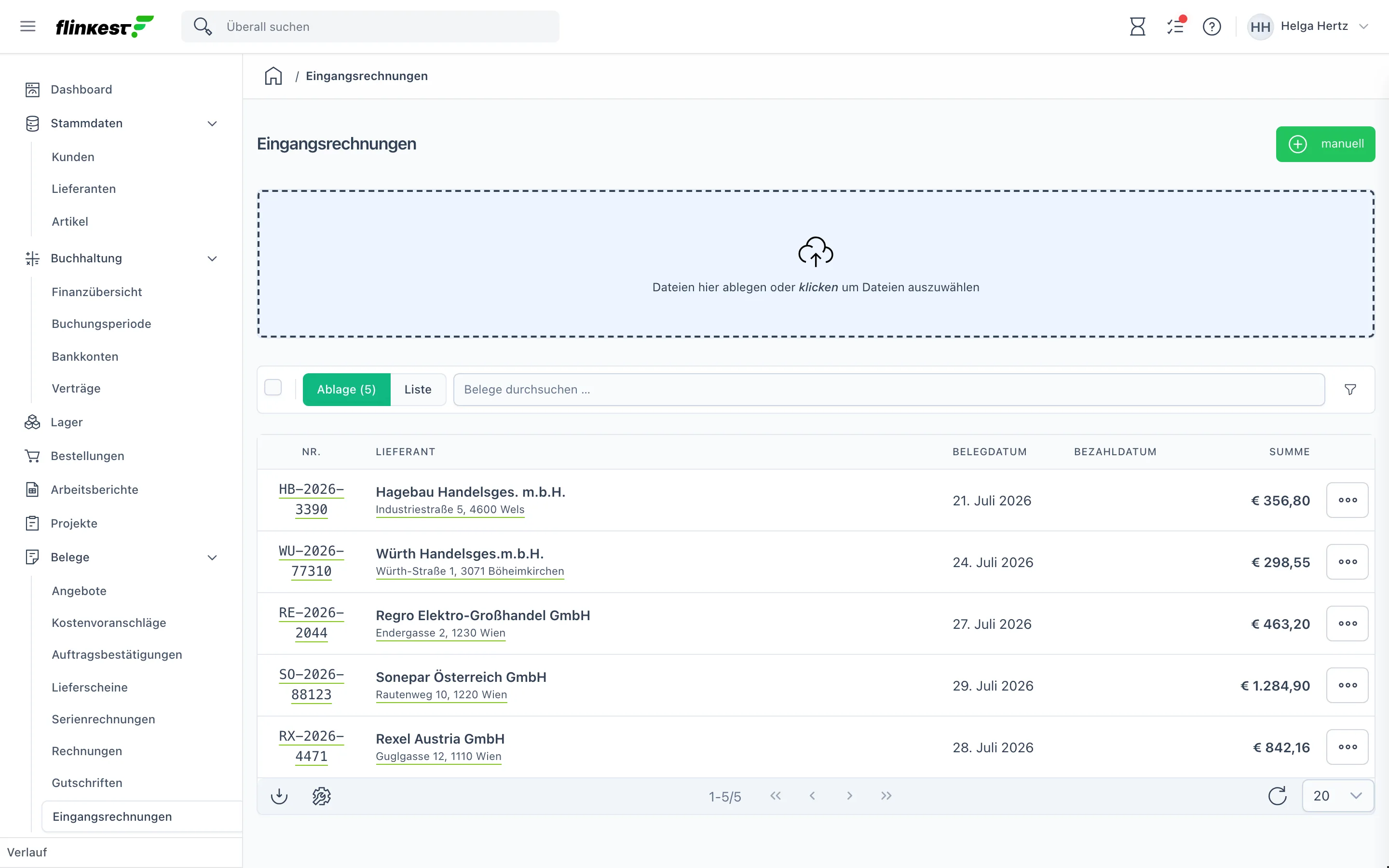This screenshot has height=868, width=1389.
Task: Open address link Rautenweg 10, 1220 Wien
Action: click(x=441, y=694)
